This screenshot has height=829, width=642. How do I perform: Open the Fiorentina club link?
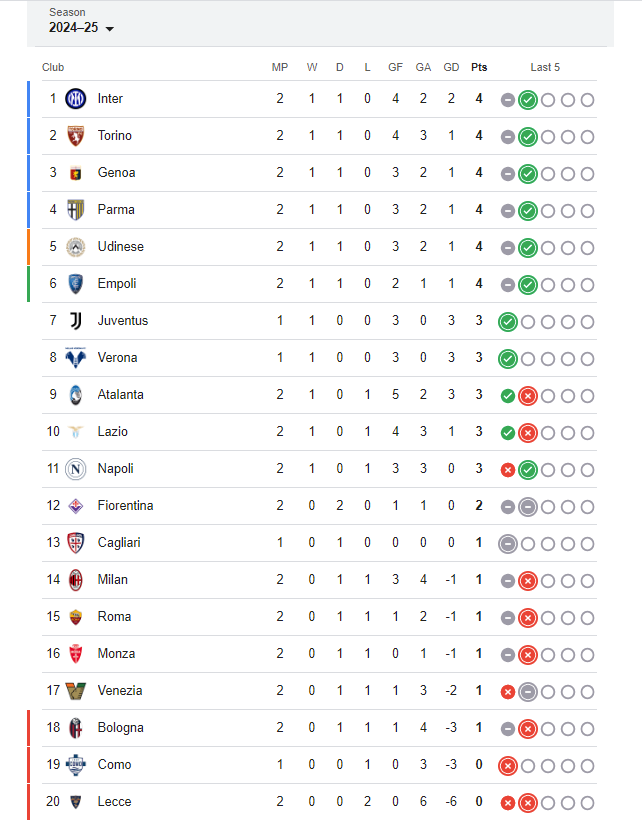(x=125, y=505)
